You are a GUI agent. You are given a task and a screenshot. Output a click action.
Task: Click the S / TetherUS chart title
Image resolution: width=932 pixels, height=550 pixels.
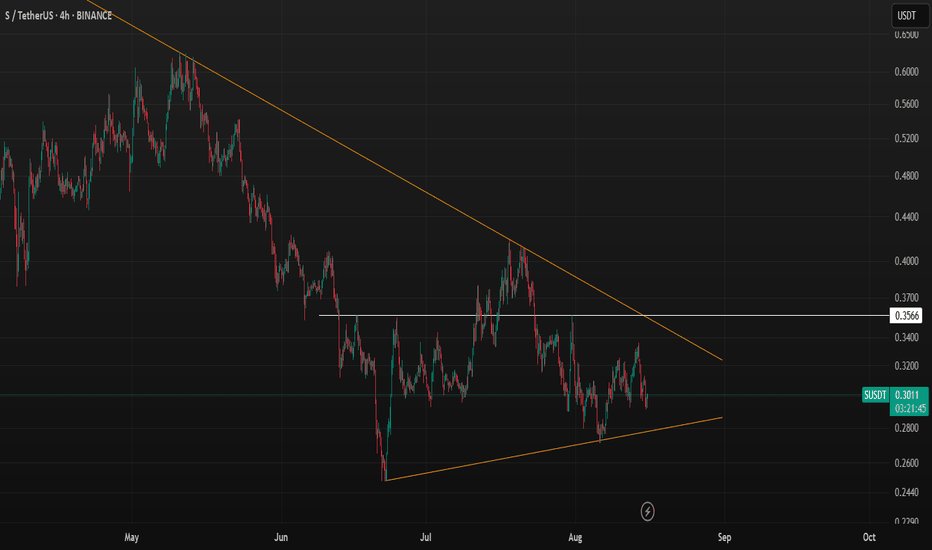click(x=58, y=15)
